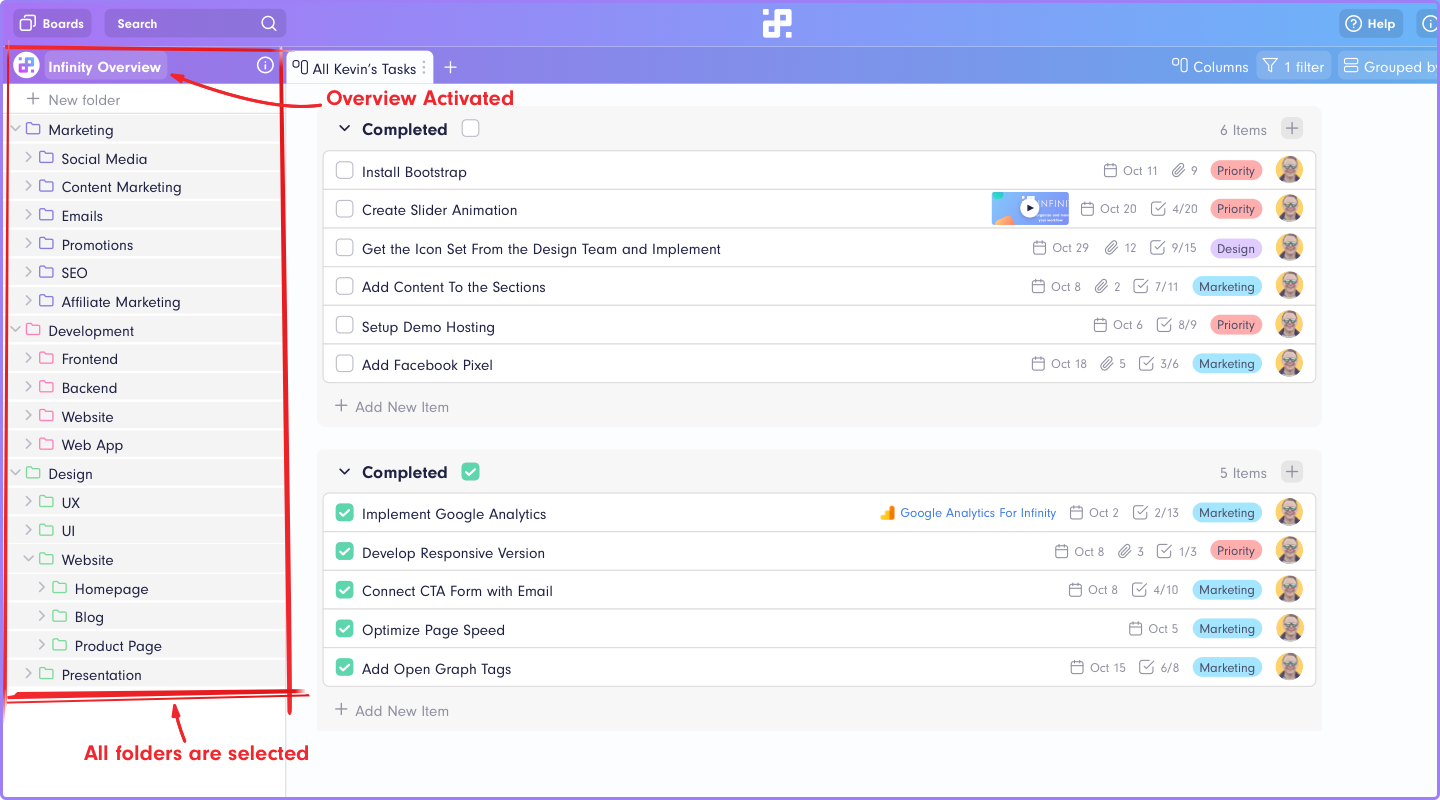The height and width of the screenshot is (800, 1440).
Task: Click the Google Analytics bar chart icon
Action: coord(887,513)
